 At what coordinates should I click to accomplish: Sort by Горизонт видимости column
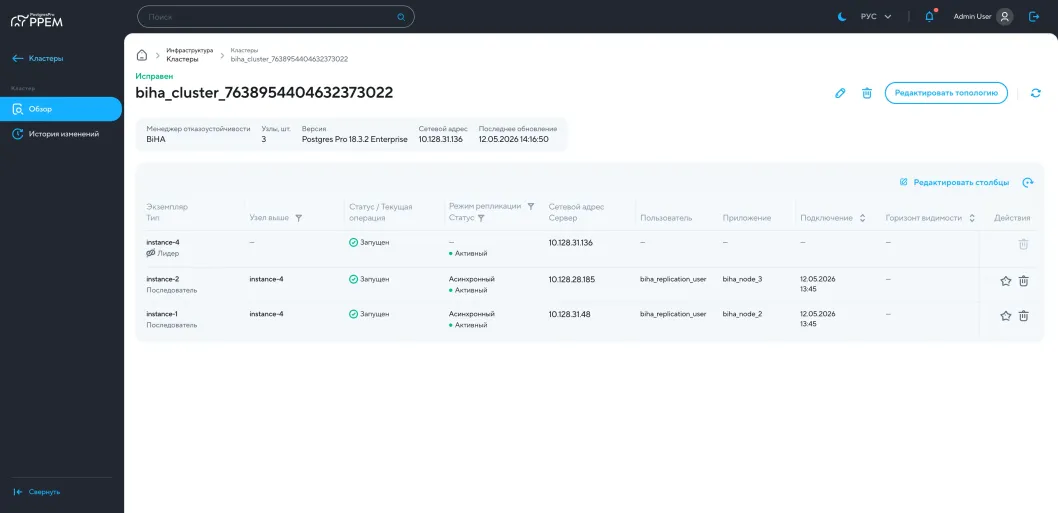[972, 218]
